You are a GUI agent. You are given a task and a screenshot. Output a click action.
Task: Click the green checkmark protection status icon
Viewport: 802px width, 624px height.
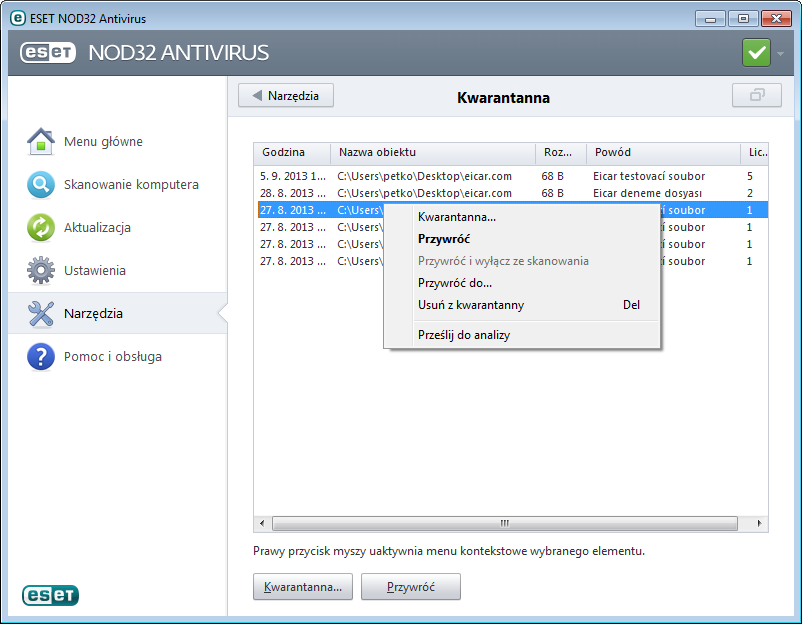756,52
